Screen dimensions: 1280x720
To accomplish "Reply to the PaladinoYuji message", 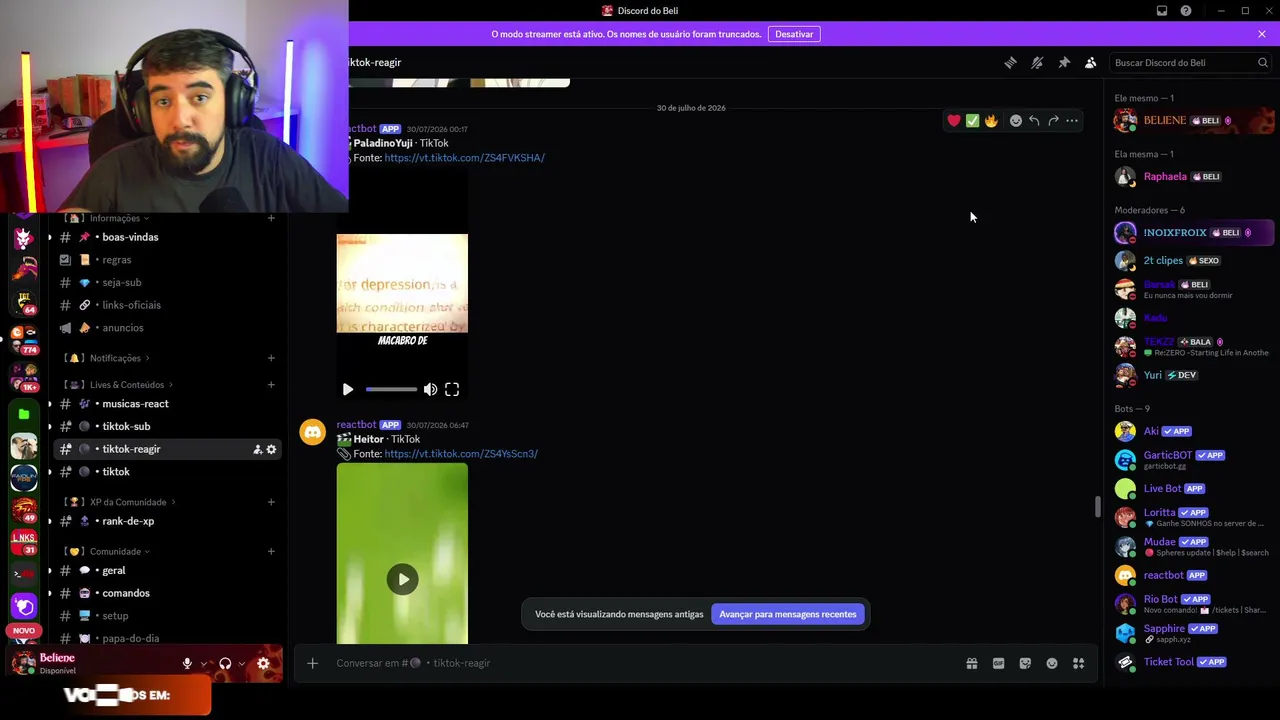I will pyautogui.click(x=1034, y=121).
